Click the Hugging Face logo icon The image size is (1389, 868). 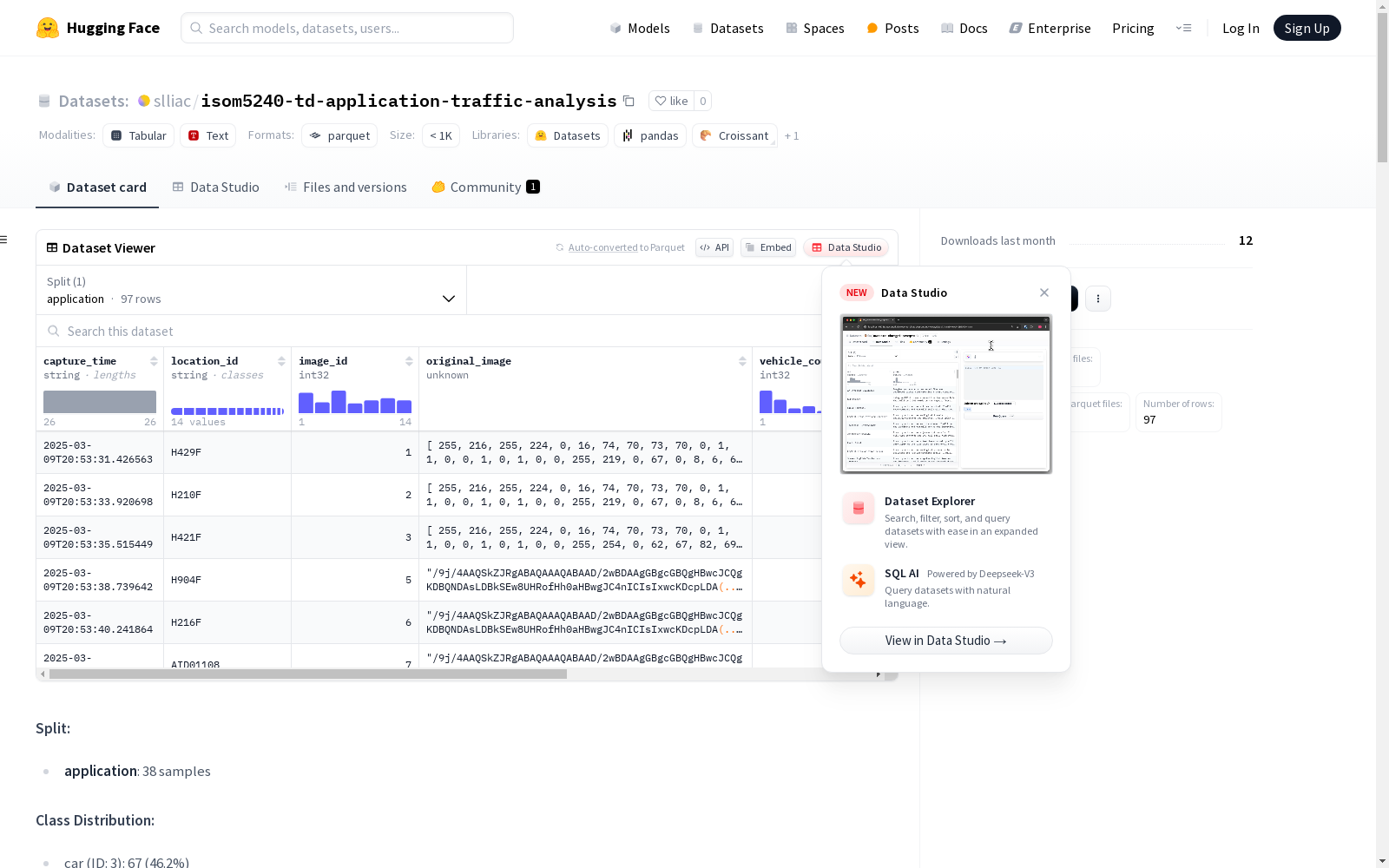pyautogui.click(x=48, y=28)
